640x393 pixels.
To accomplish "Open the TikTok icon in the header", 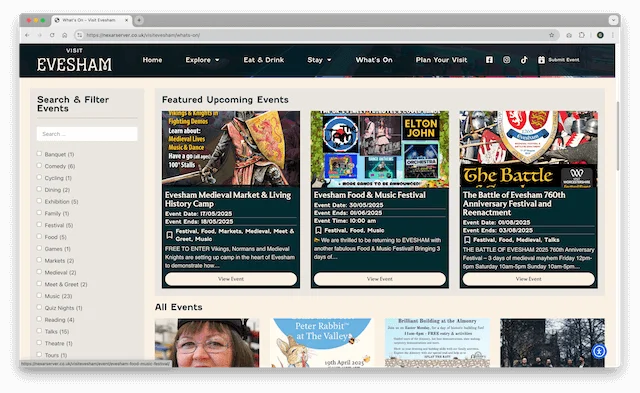I will (524, 60).
